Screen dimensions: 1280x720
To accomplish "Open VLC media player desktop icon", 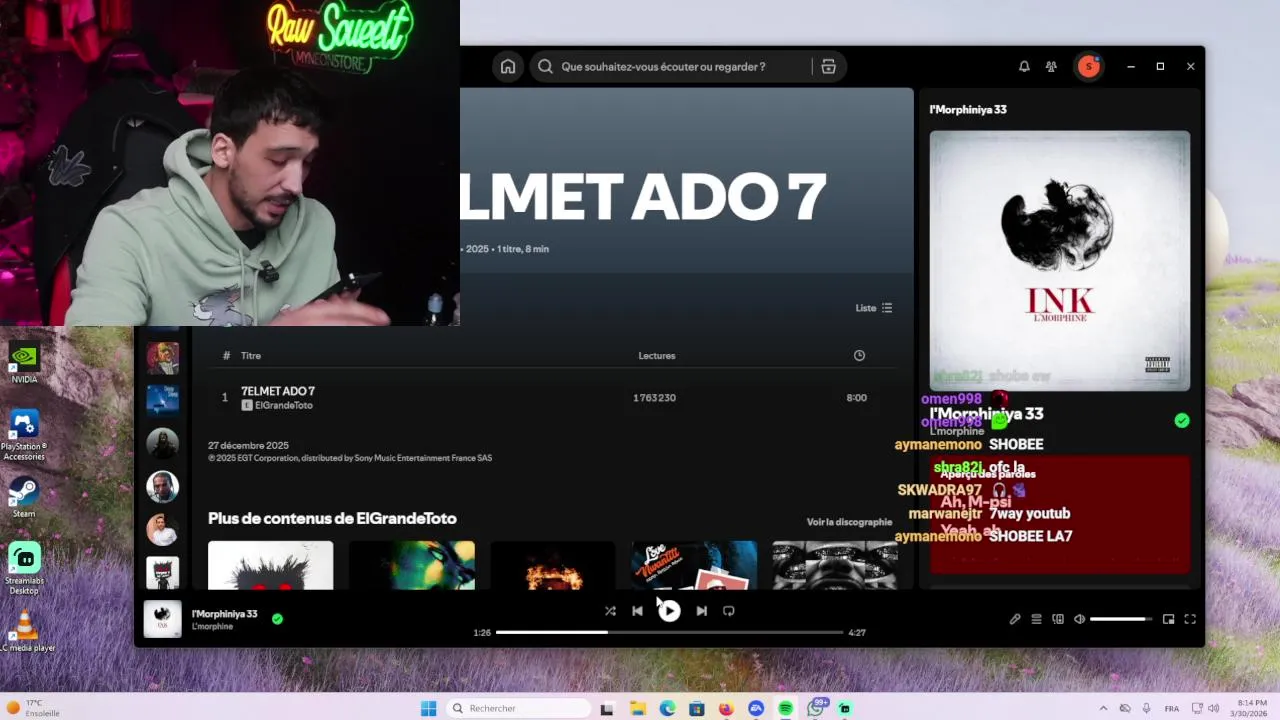I will pyautogui.click(x=24, y=631).
